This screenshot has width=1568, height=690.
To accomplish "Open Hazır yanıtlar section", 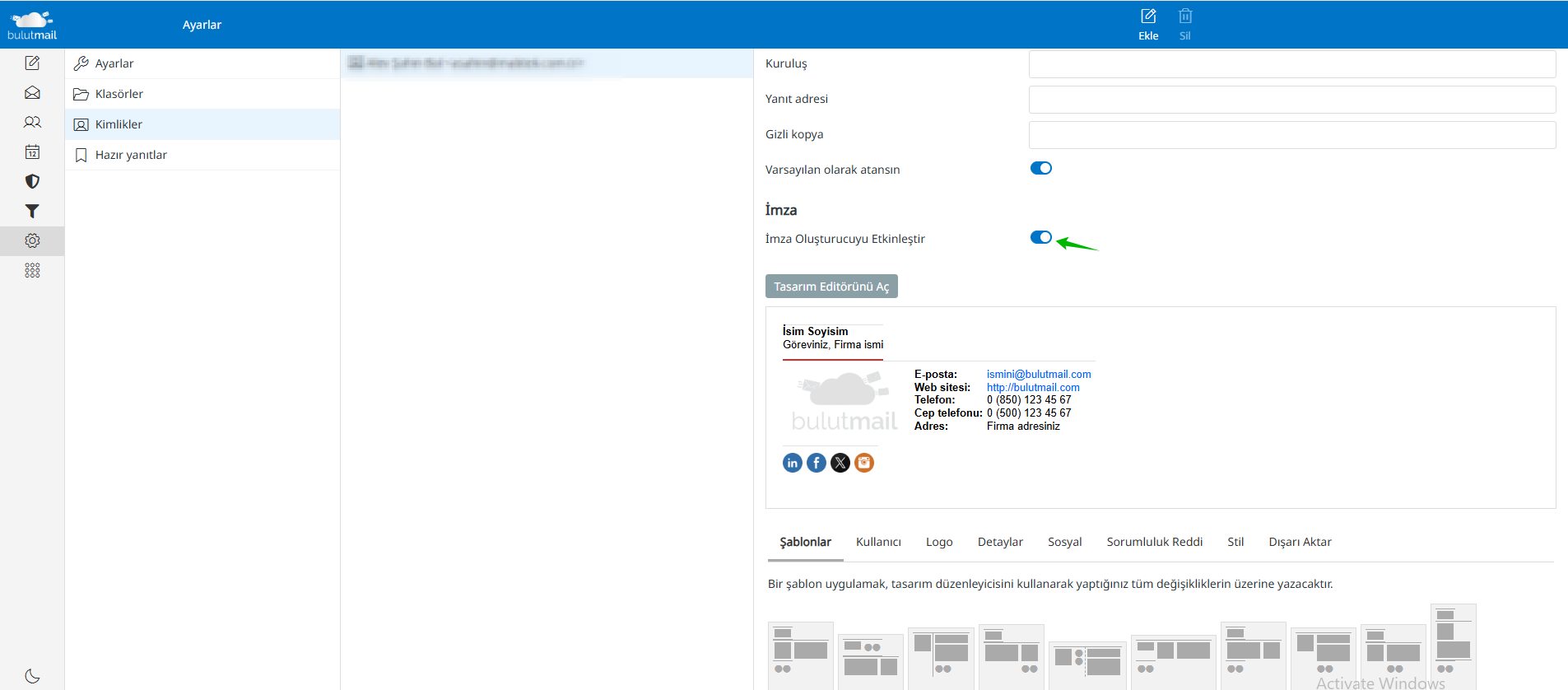I will pos(202,155).
